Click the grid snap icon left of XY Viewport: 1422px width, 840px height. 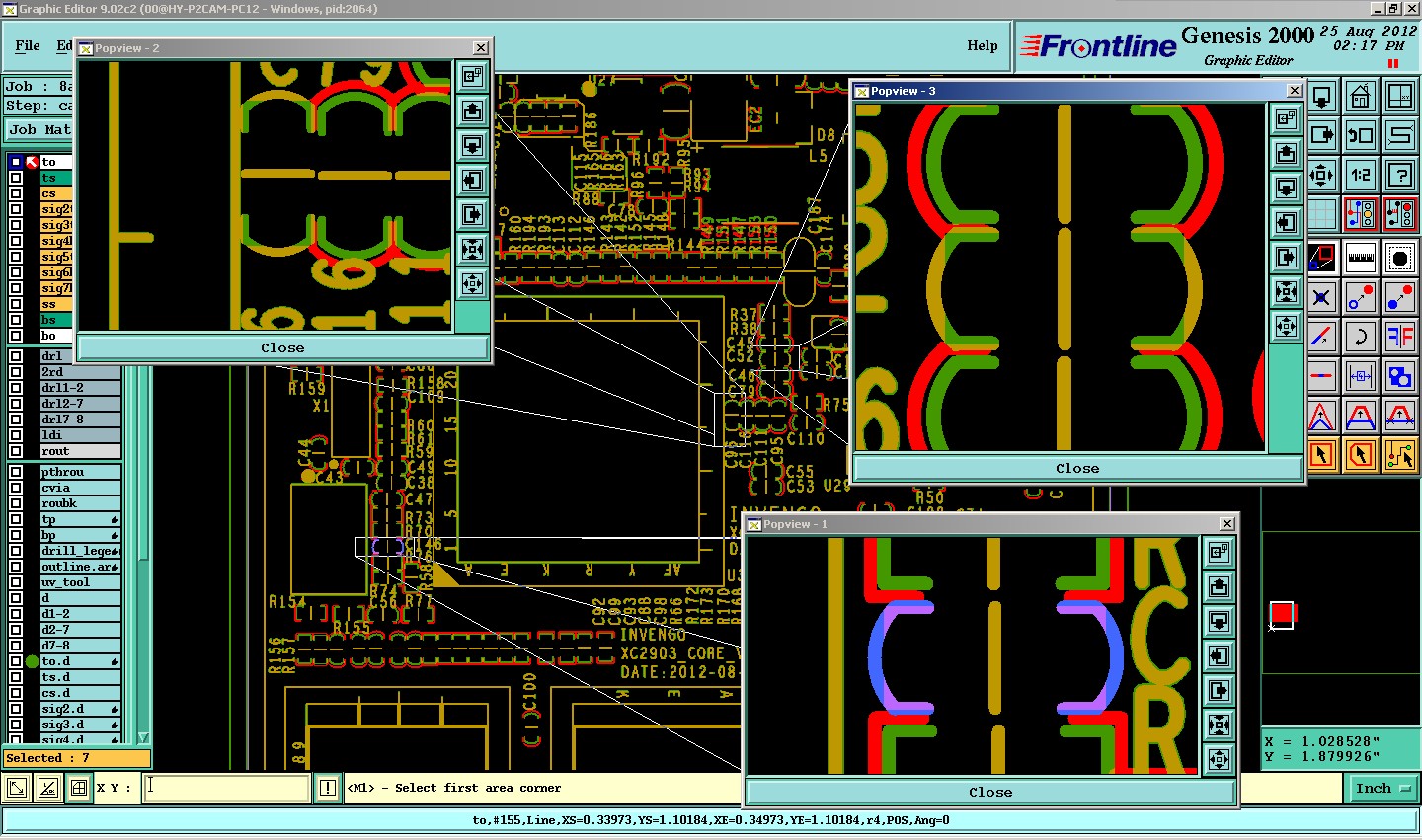(79, 788)
